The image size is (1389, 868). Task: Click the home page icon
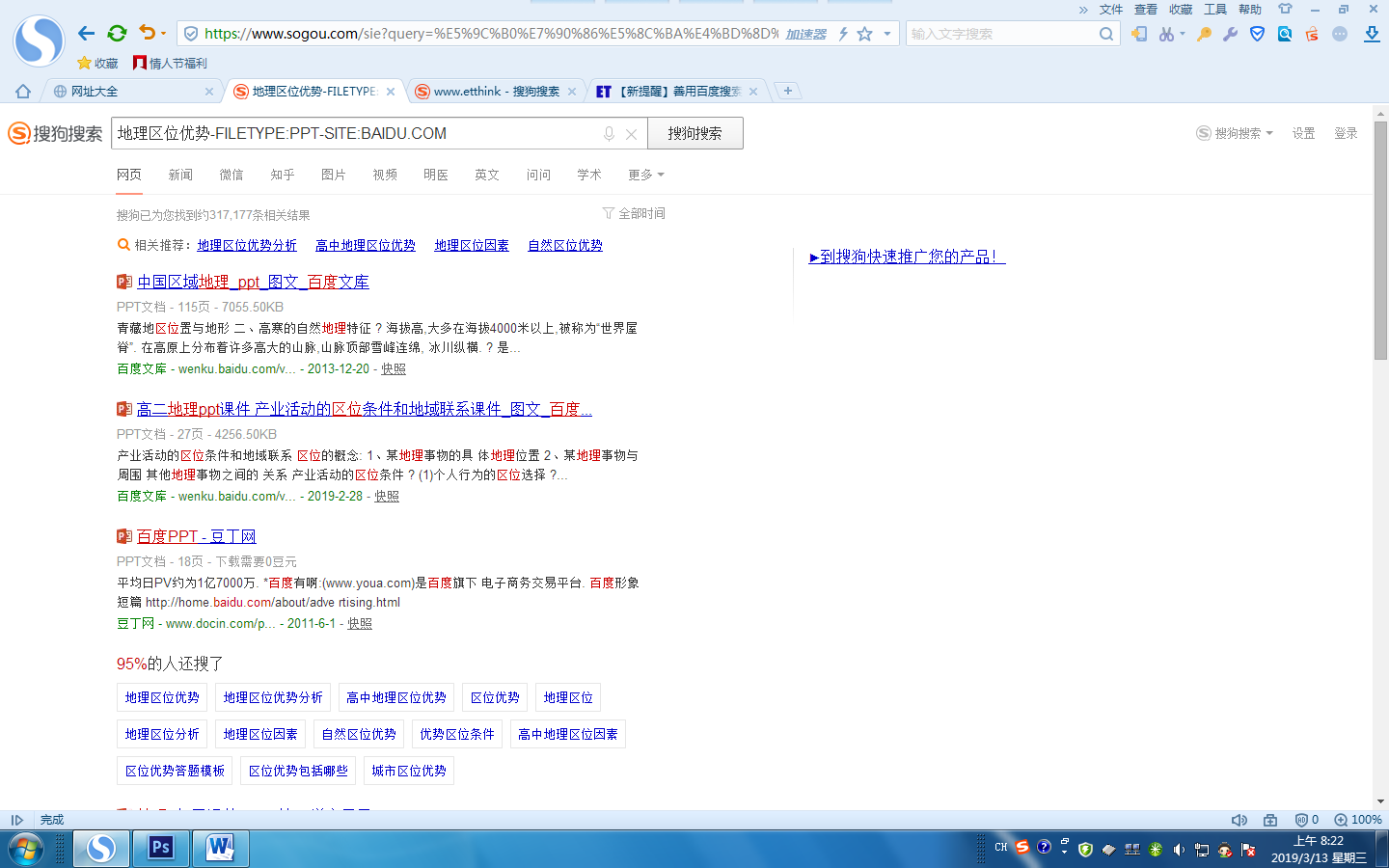[23, 92]
